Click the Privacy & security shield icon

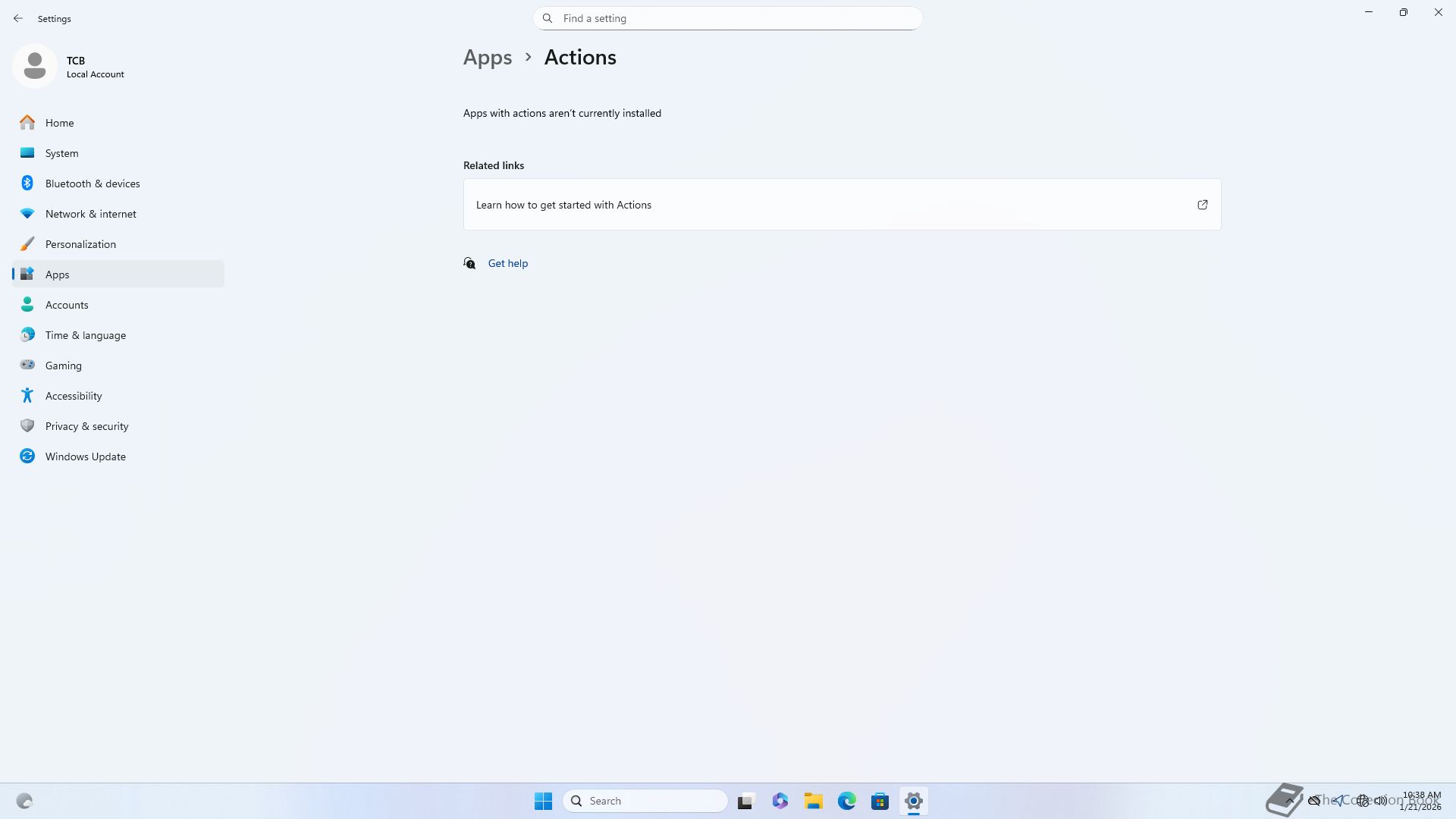coord(27,426)
